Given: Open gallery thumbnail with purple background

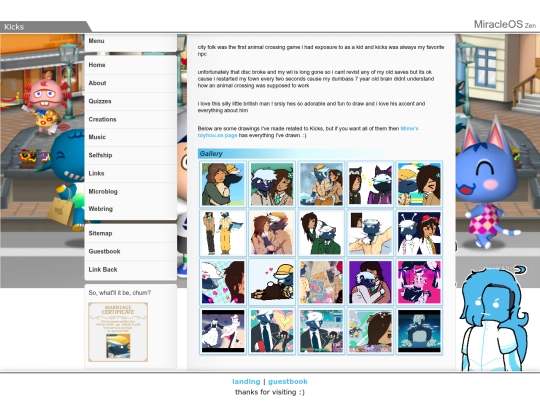Looking at the screenshot, I should click(x=370, y=282).
